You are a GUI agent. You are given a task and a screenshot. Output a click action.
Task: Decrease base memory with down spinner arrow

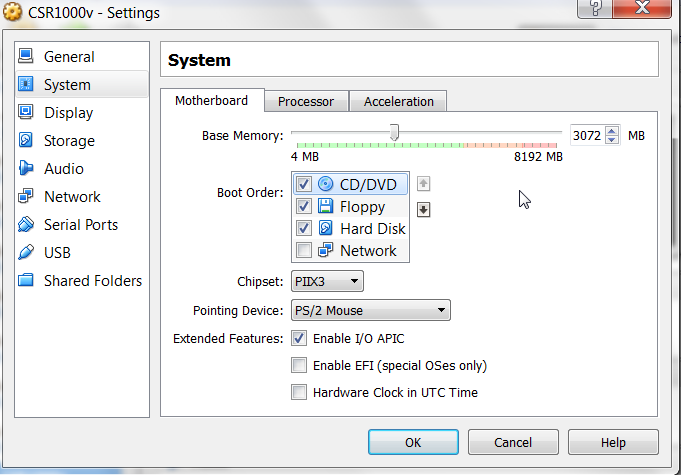pyautogui.click(x=612, y=140)
